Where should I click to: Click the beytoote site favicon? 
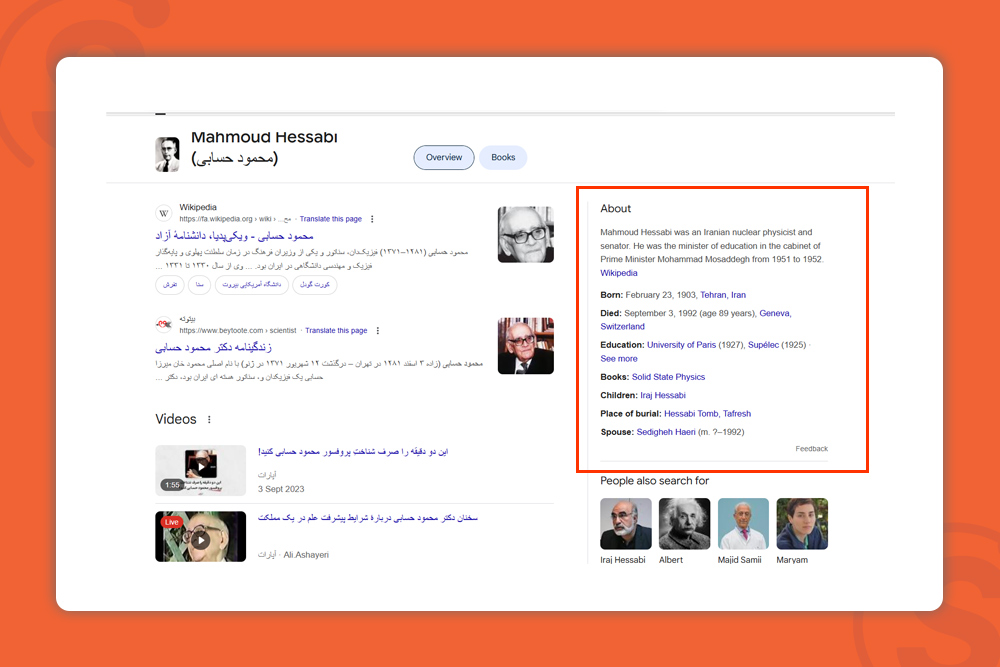pos(164,325)
